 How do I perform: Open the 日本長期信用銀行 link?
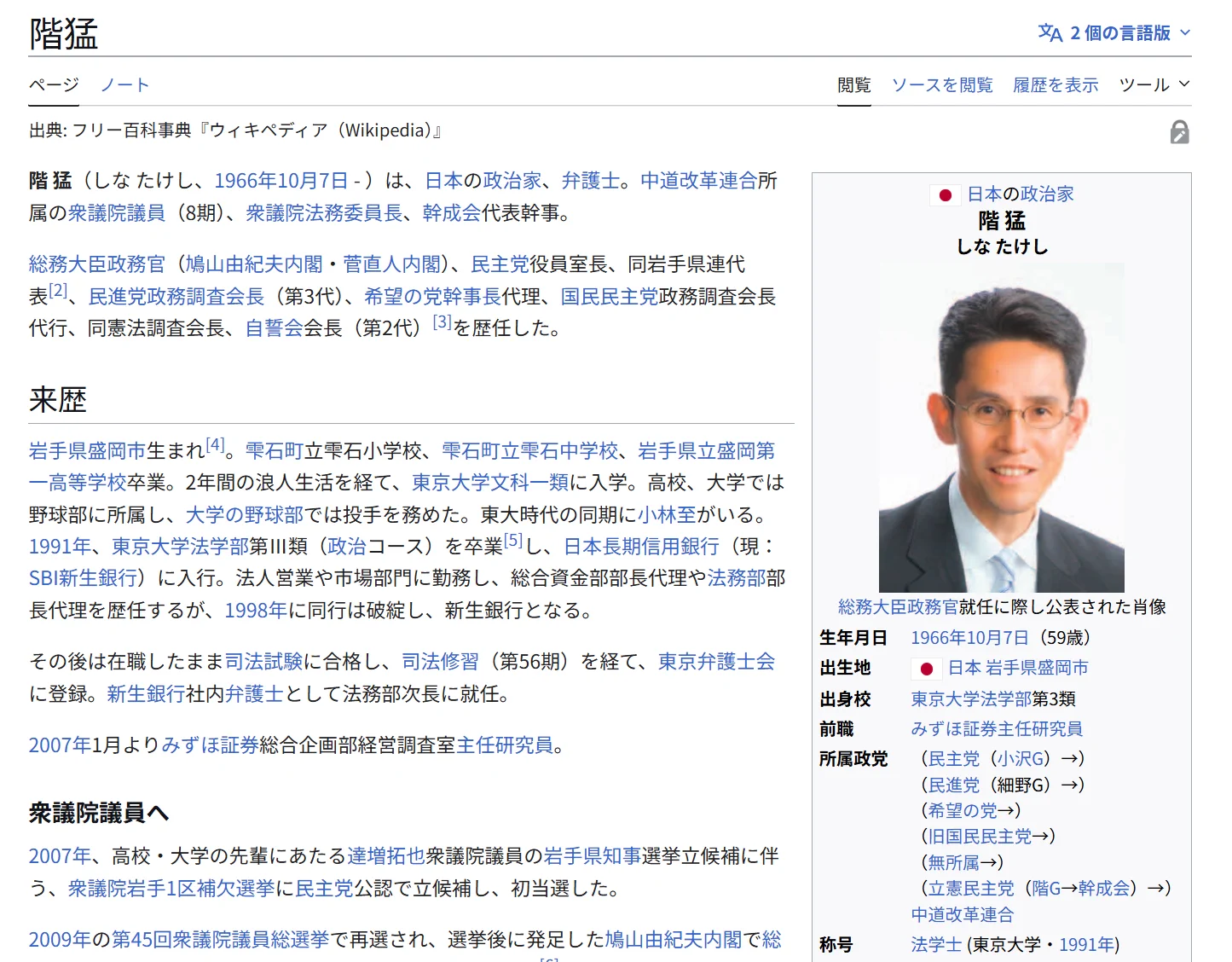point(641,546)
